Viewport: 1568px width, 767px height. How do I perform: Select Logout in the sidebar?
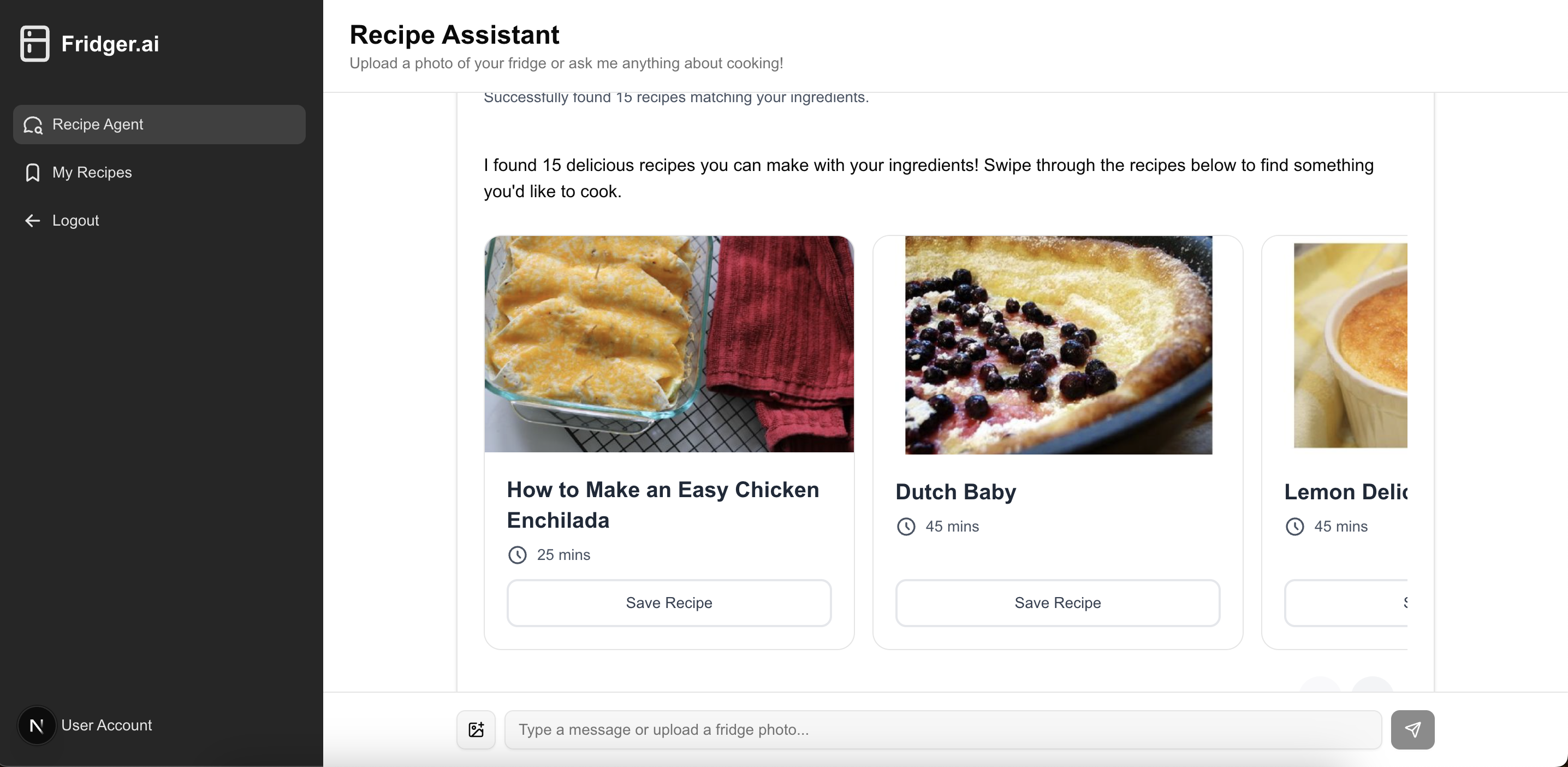[x=75, y=221]
